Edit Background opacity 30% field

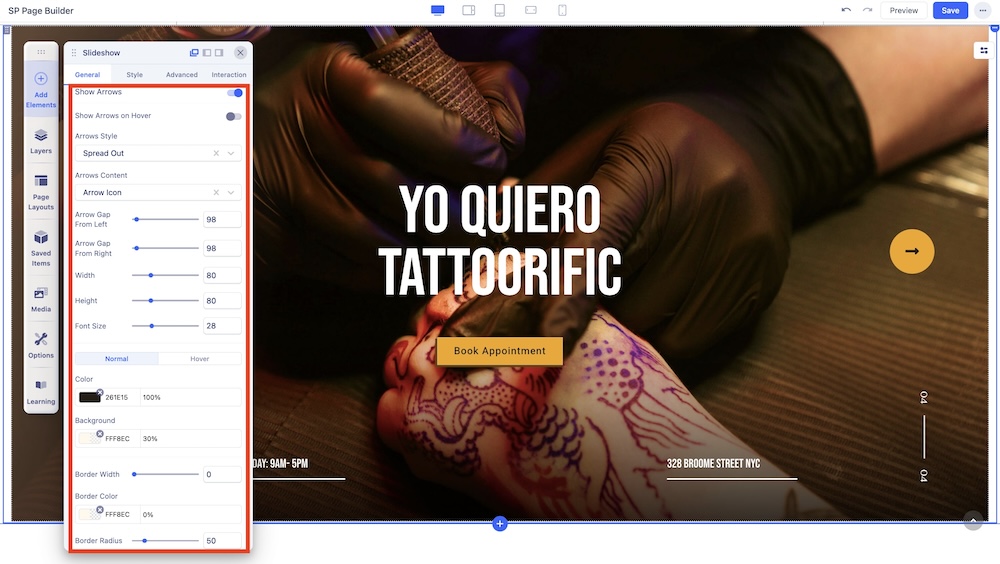(x=191, y=438)
